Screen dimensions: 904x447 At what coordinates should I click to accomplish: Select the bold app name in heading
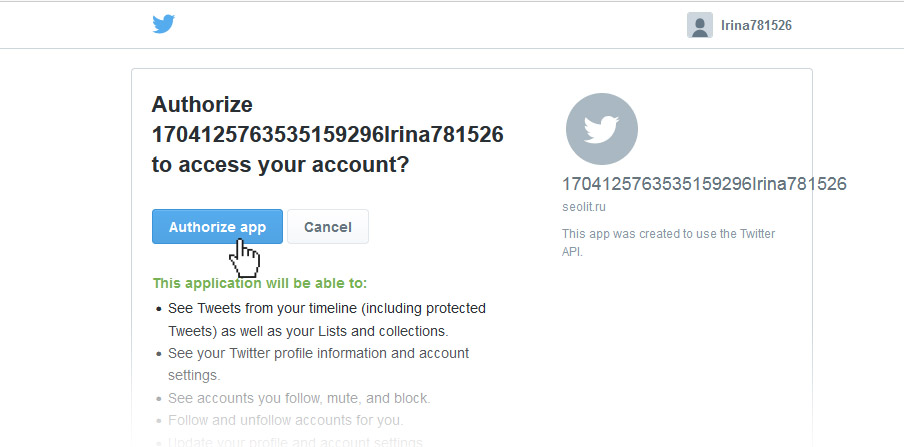(x=327, y=135)
